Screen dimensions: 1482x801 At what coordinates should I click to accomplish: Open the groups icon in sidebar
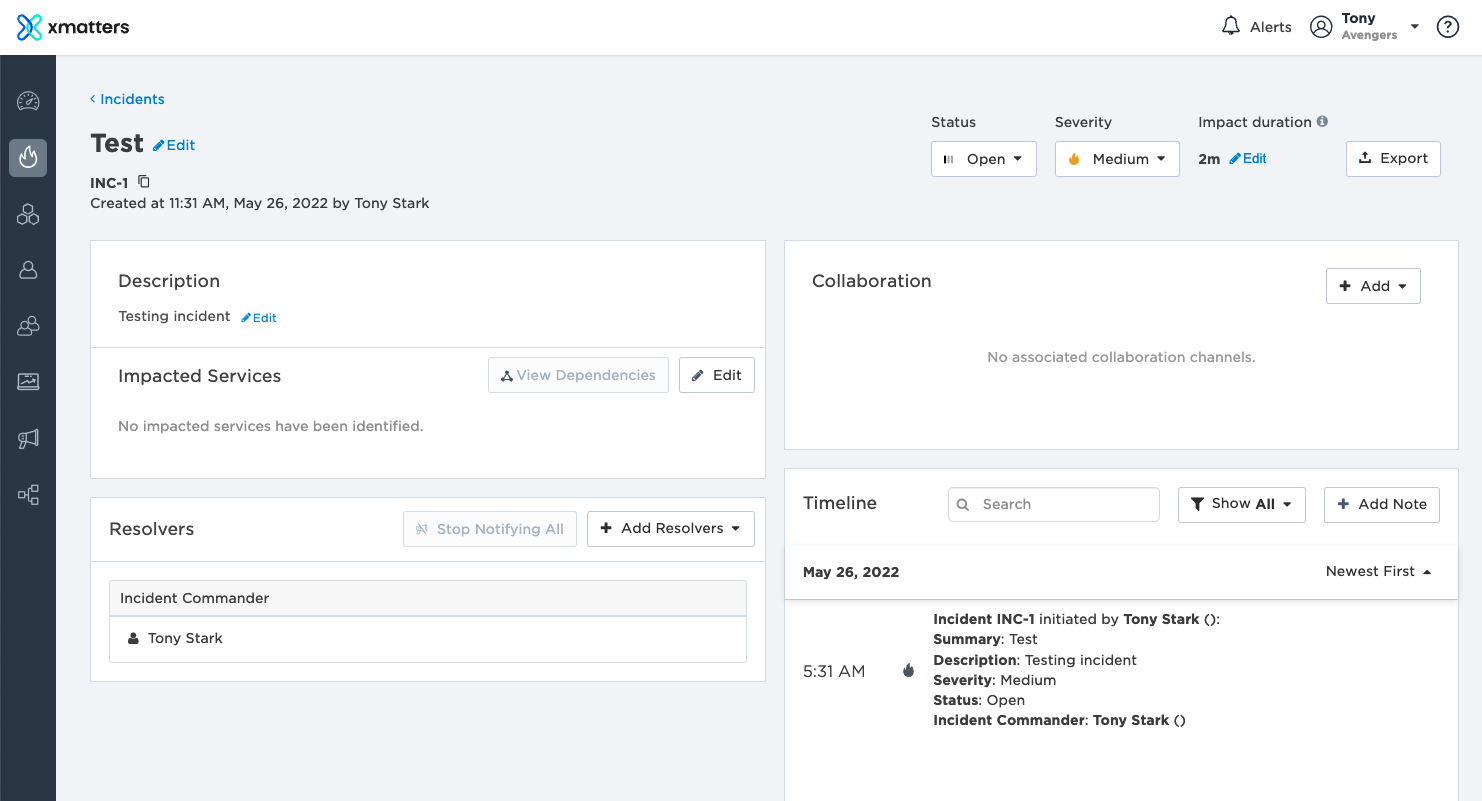pos(28,326)
